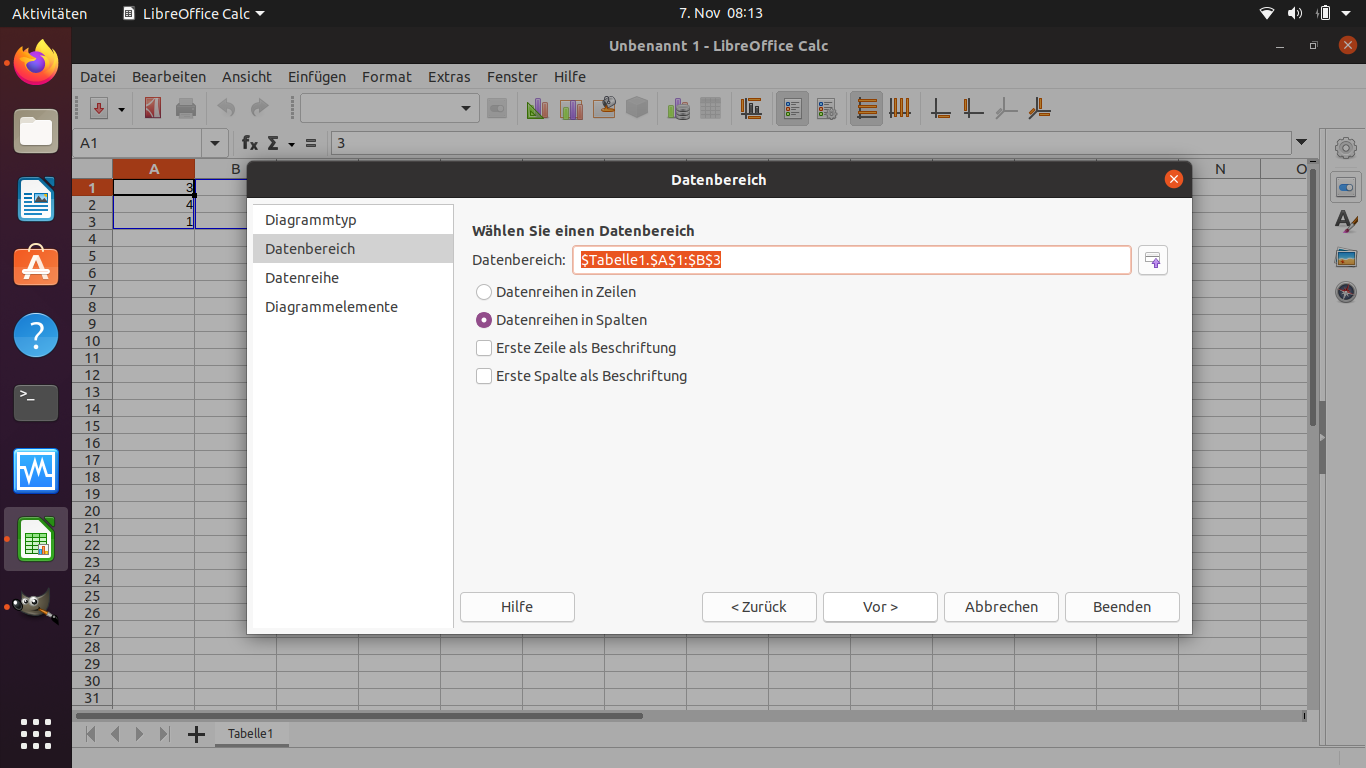Open the sidebar Navigator compass icon
The width and height of the screenshot is (1366, 768).
tap(1346, 292)
